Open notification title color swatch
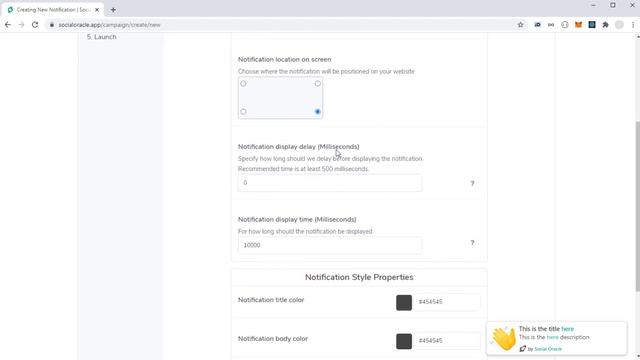Screen dimensions: 640x360 pos(404,302)
